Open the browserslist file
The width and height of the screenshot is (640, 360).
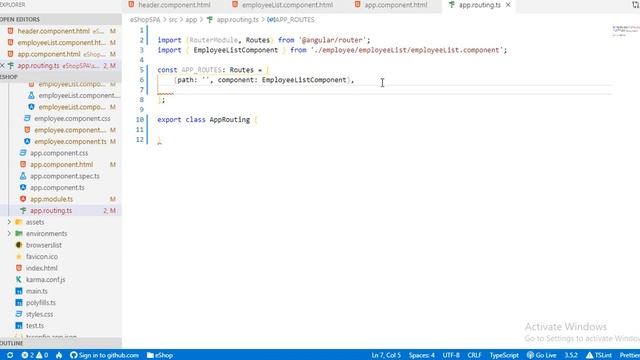44,245
